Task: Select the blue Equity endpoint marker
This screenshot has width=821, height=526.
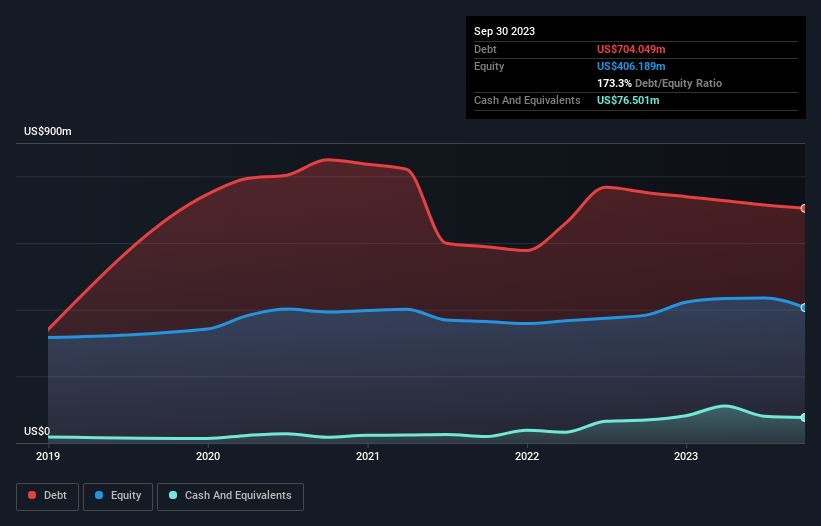Action: [804, 308]
